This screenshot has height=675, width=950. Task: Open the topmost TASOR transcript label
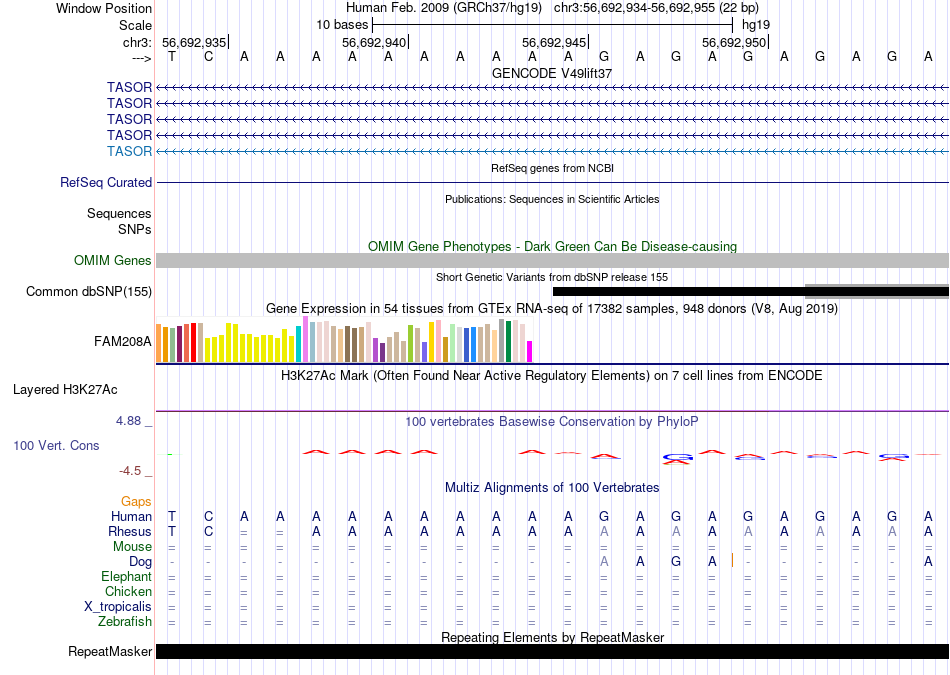pyautogui.click(x=129, y=88)
